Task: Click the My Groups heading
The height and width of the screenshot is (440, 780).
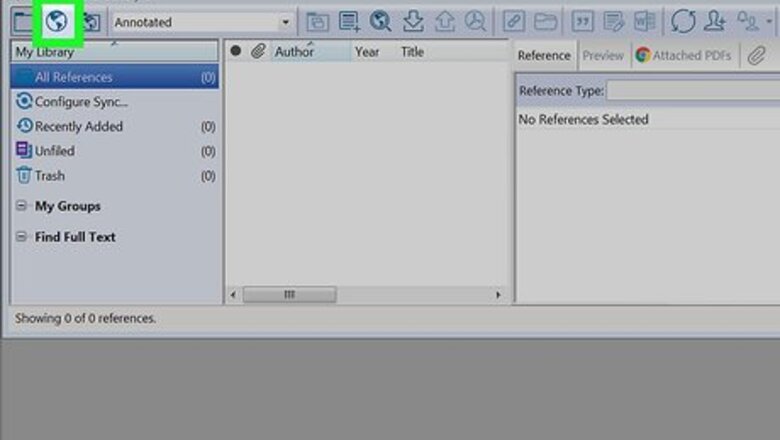Action: point(68,206)
